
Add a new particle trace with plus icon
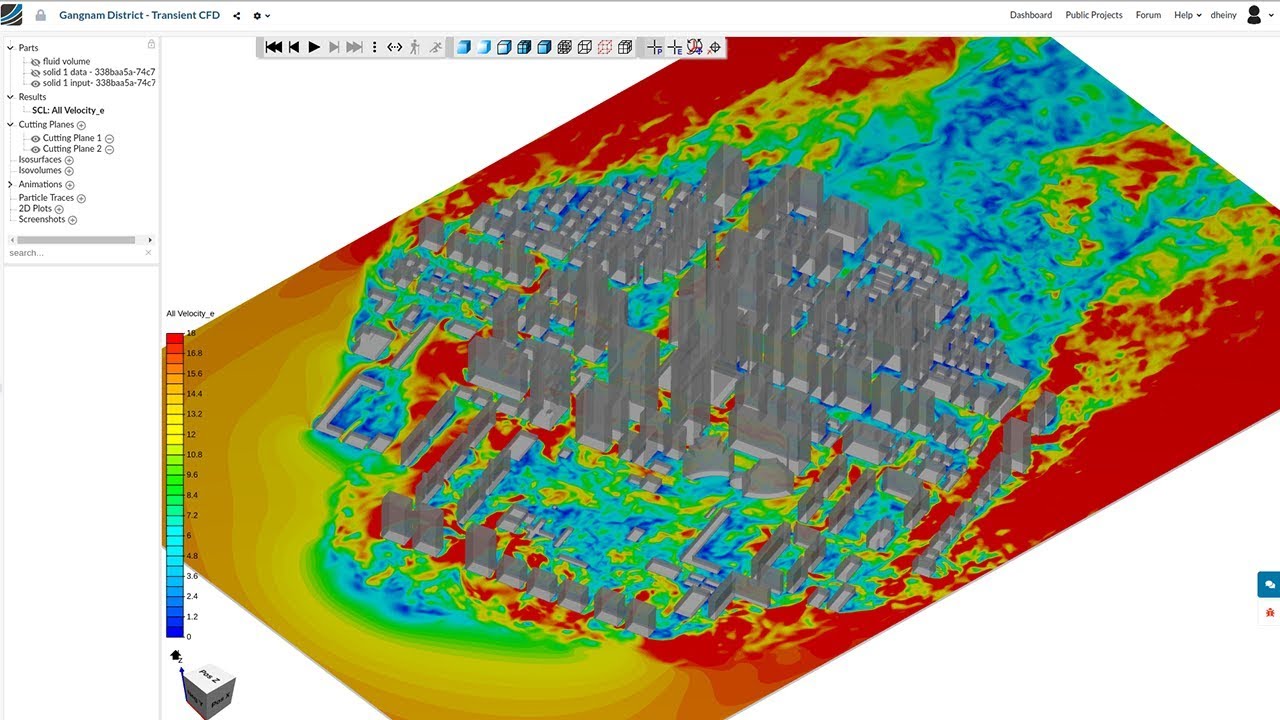click(x=81, y=198)
